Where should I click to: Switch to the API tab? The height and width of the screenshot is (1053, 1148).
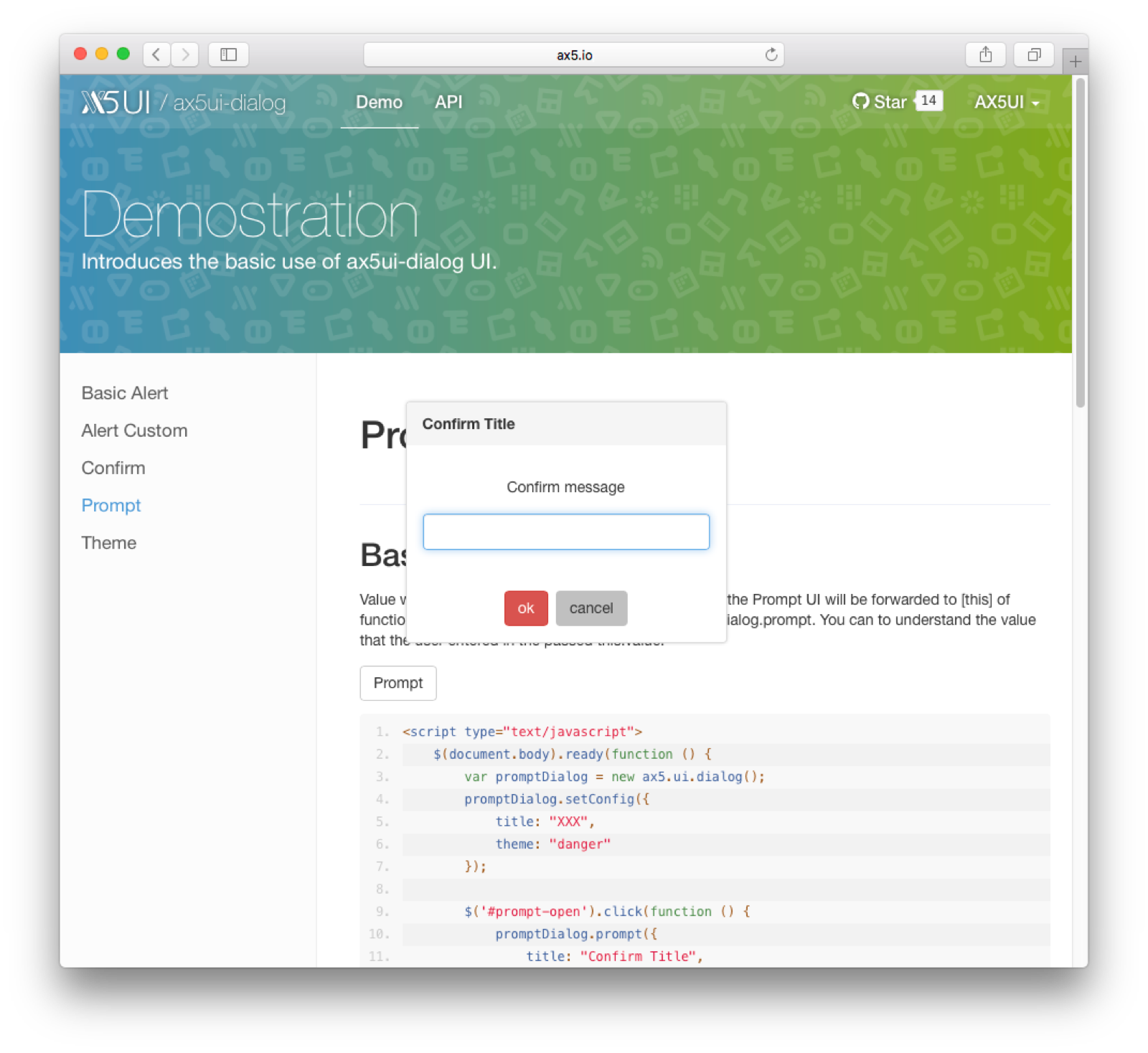(448, 102)
